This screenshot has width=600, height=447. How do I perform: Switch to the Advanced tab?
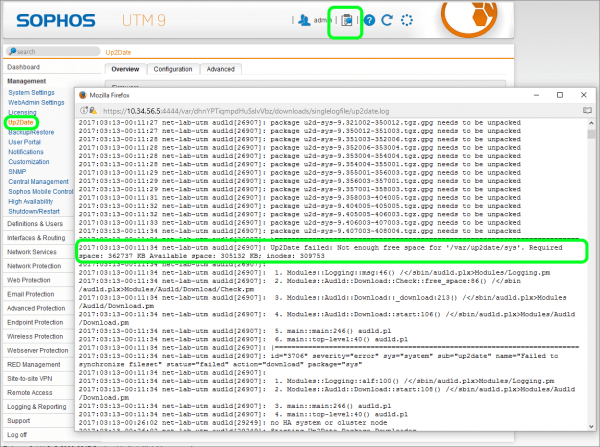pos(220,69)
